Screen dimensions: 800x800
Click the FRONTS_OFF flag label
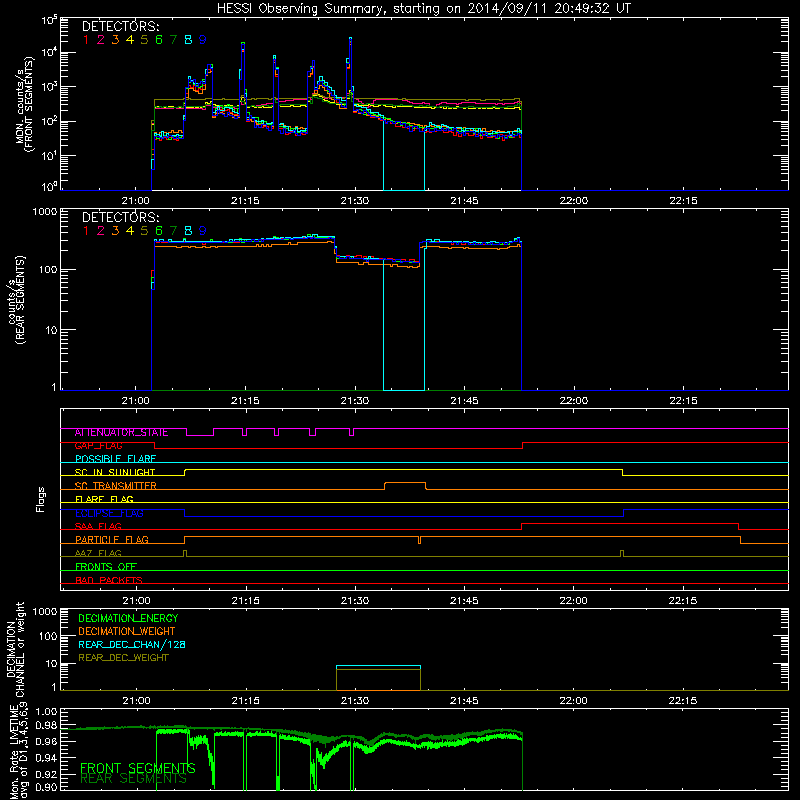click(x=106, y=567)
